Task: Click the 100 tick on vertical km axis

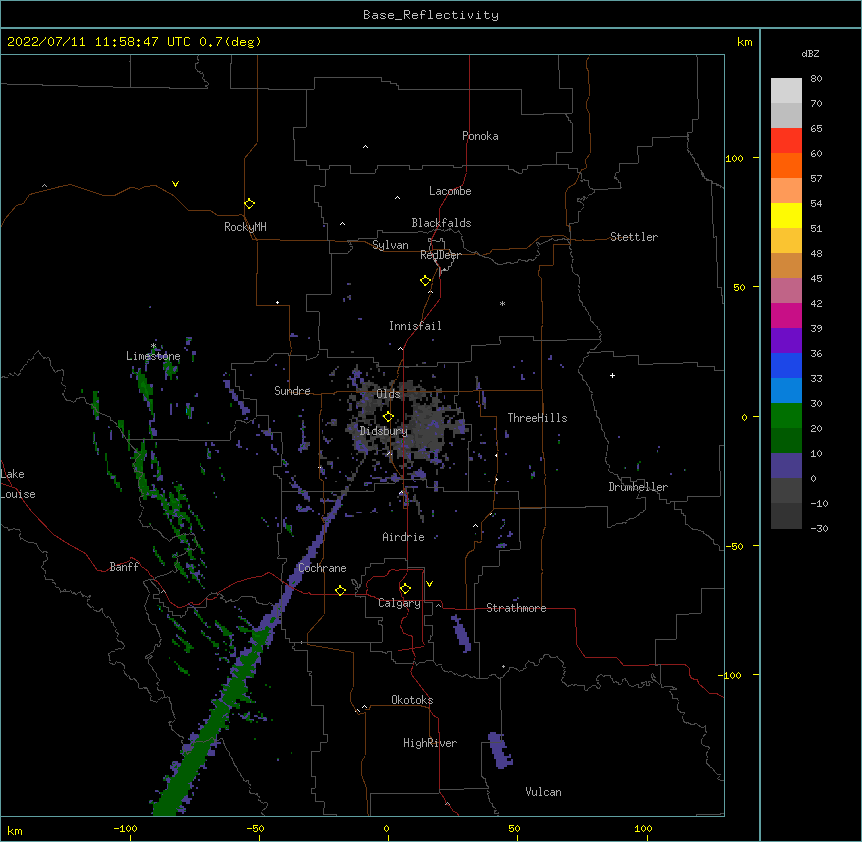Action: pos(734,158)
